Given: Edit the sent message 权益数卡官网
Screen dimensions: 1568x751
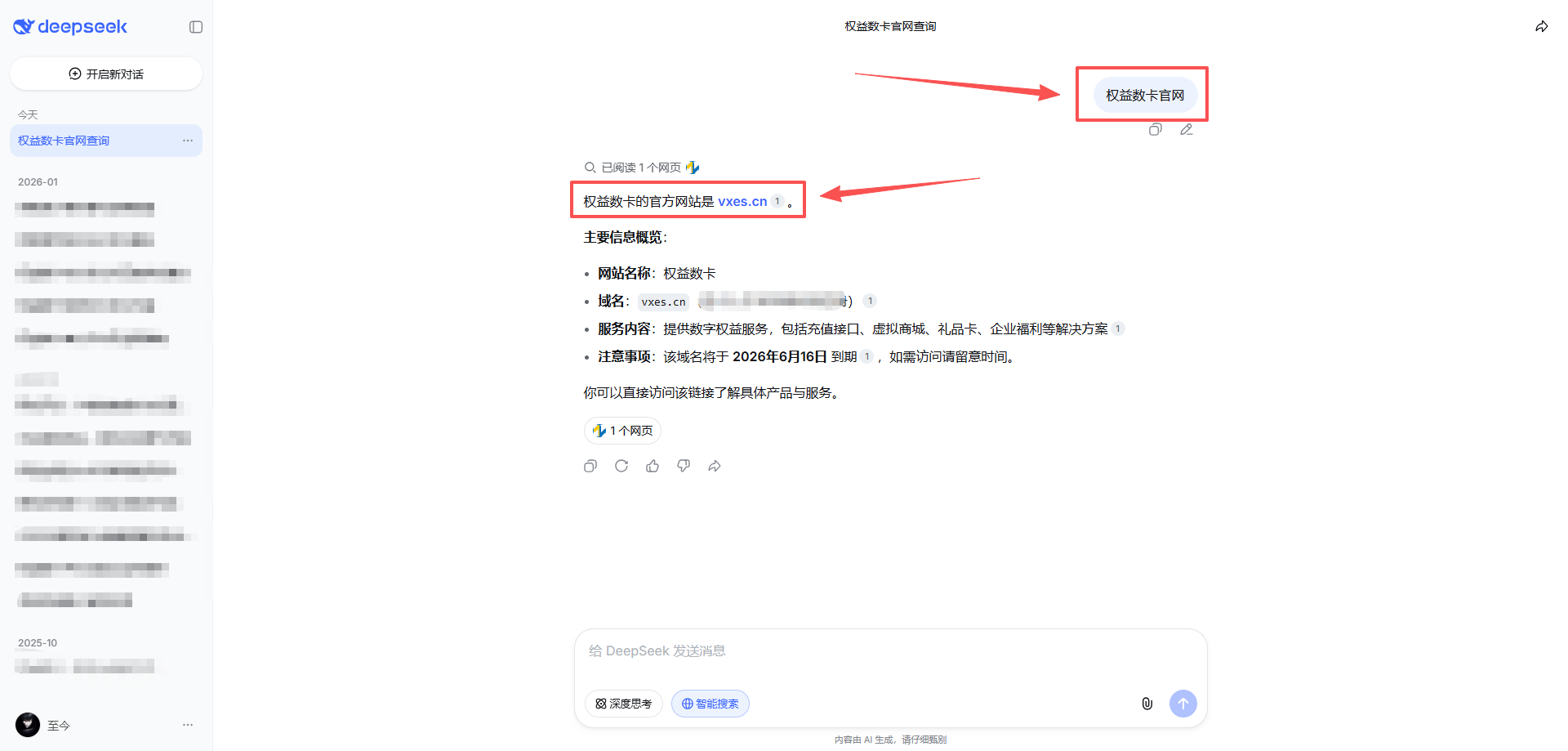Looking at the screenshot, I should tap(1186, 129).
